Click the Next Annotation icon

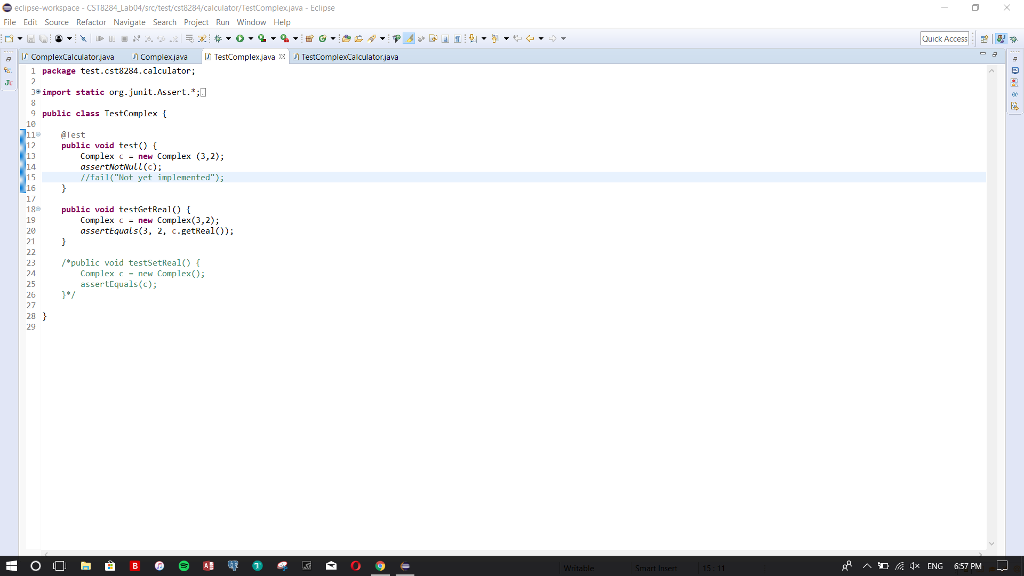tap(473, 39)
